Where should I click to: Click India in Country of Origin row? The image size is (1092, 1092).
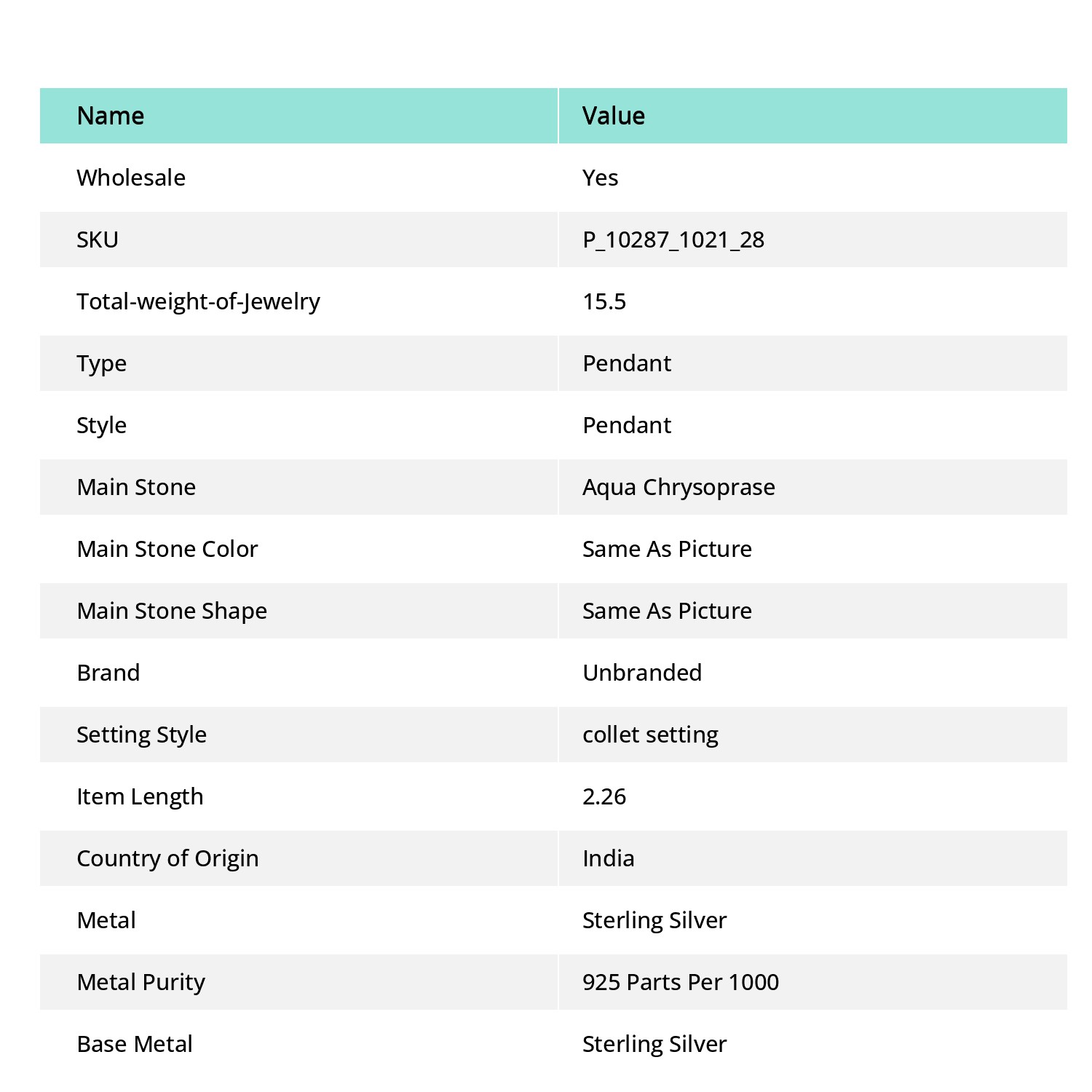(609, 858)
